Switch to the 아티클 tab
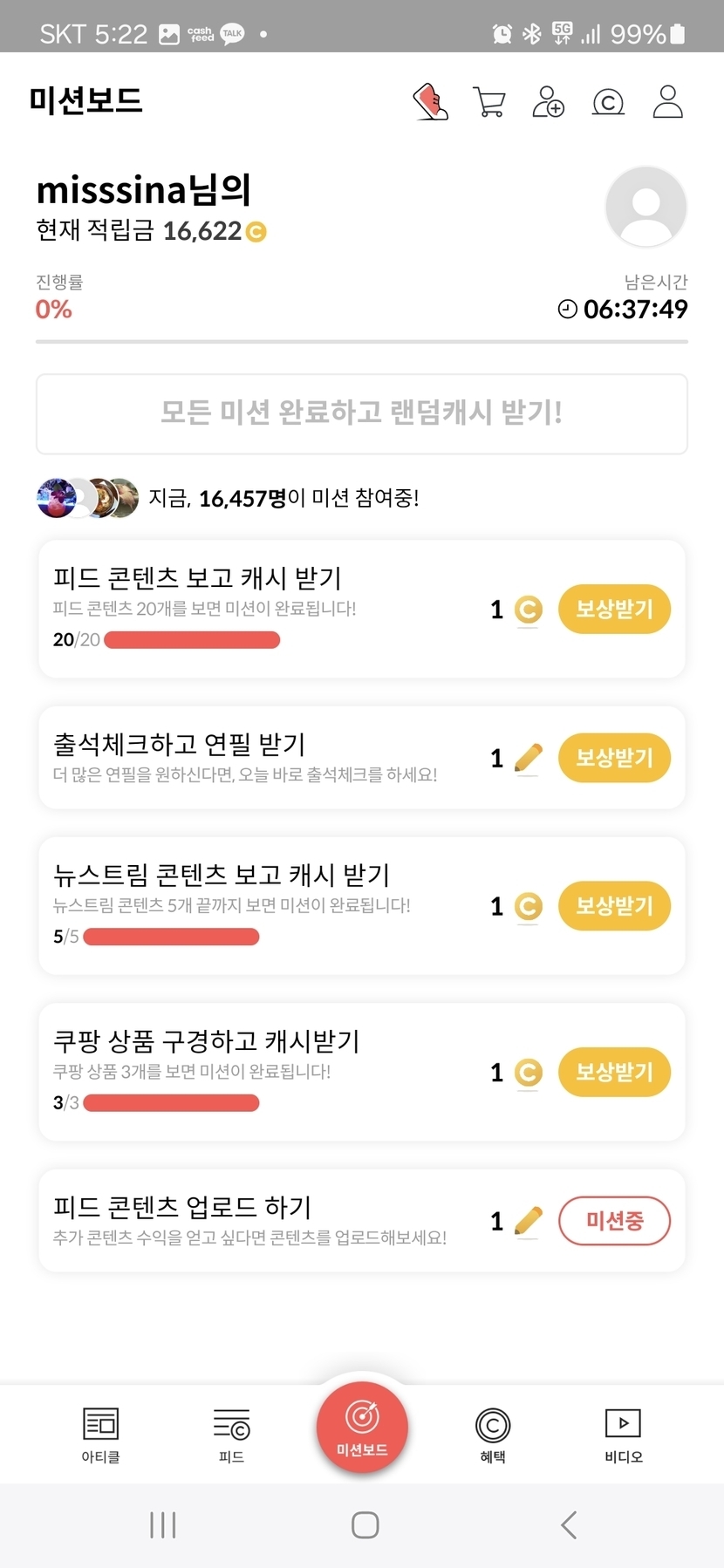This screenshot has height=1568, width=724. [x=100, y=1435]
